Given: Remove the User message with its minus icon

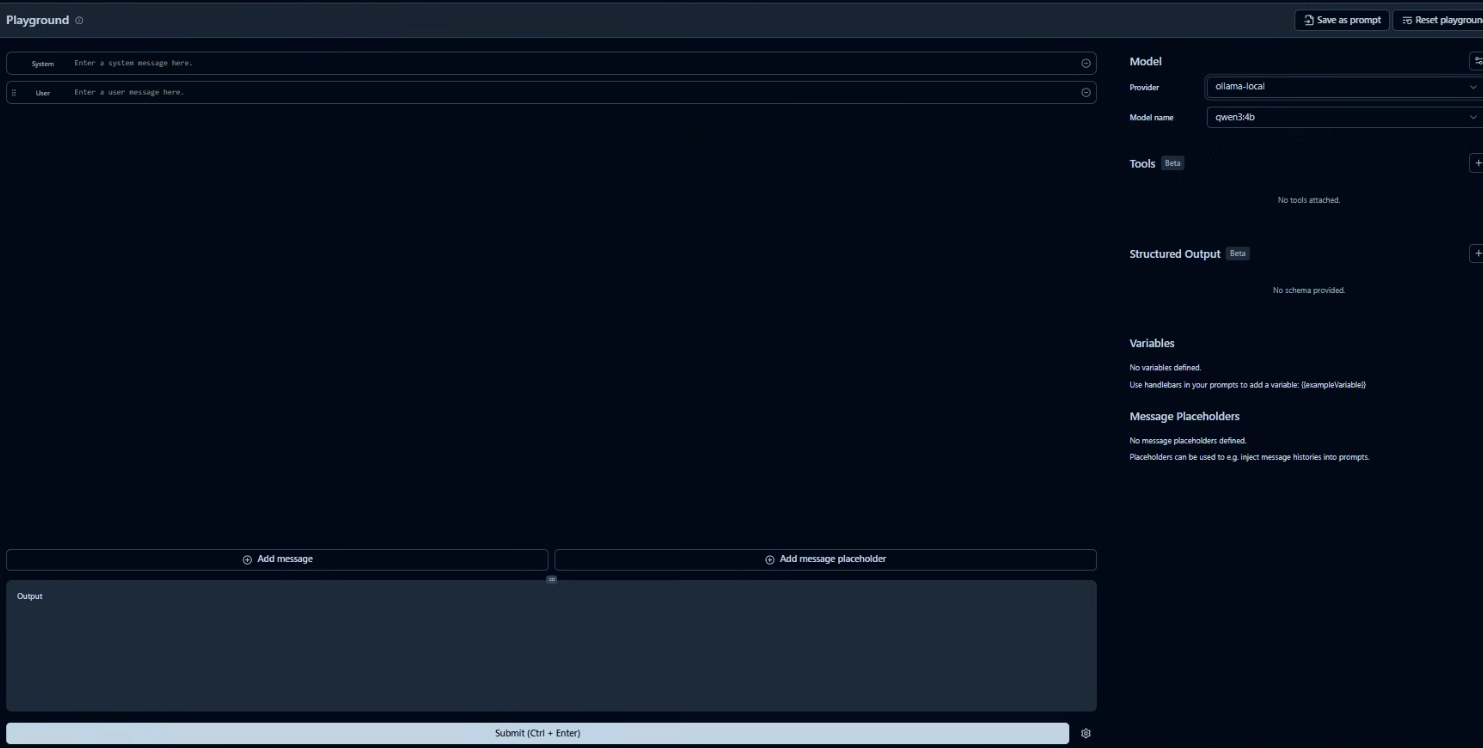Looking at the screenshot, I should pyautogui.click(x=1085, y=91).
